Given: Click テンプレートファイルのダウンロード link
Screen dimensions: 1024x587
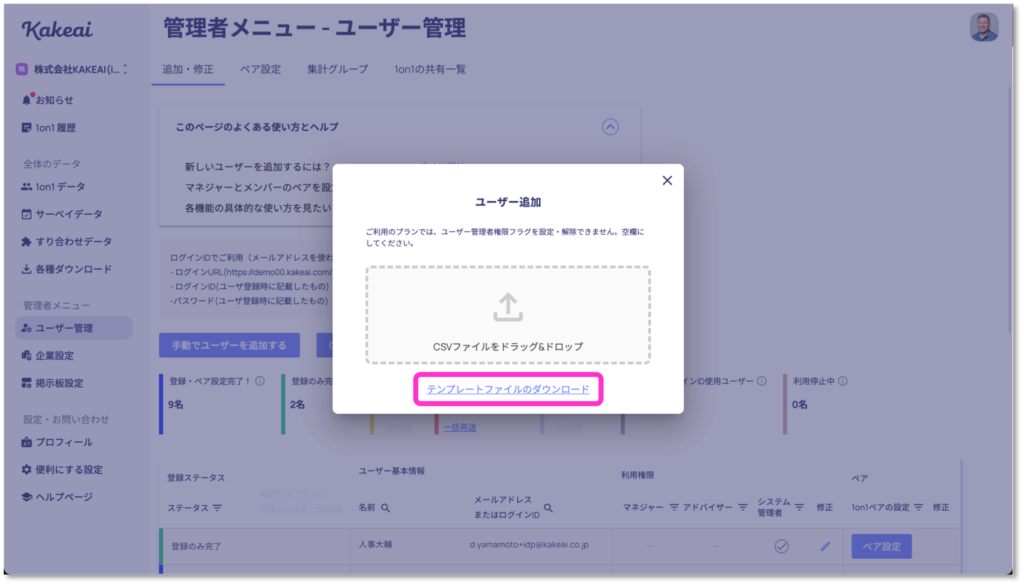Looking at the screenshot, I should click(x=508, y=389).
